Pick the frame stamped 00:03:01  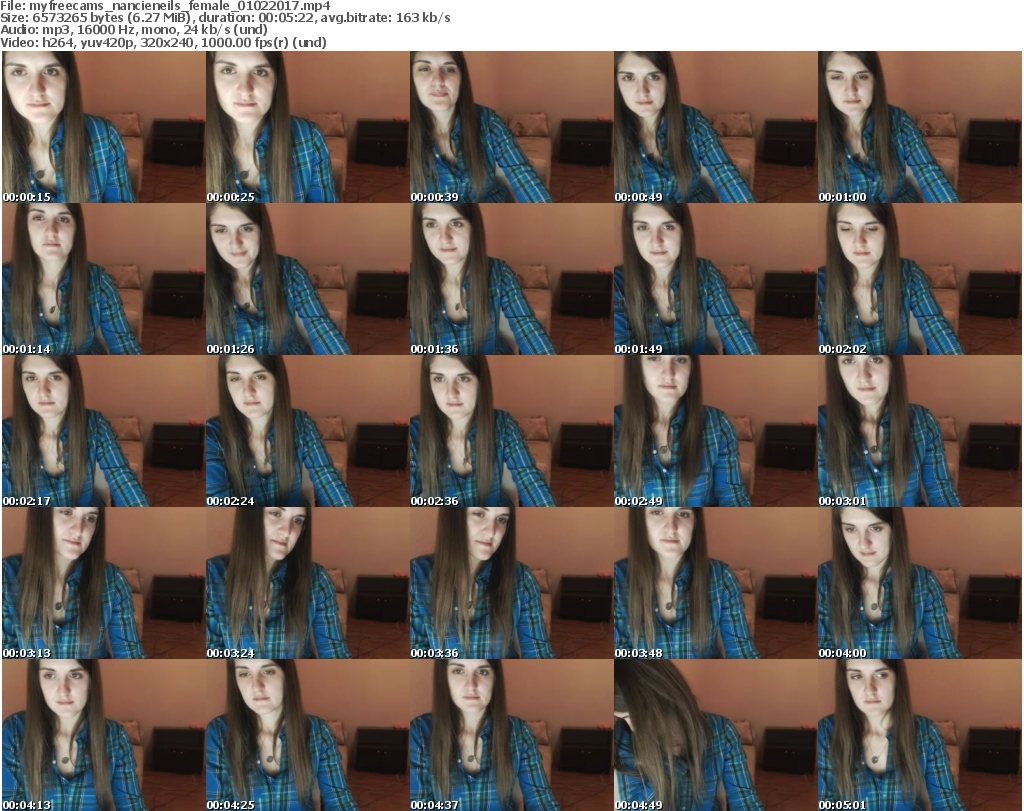click(x=920, y=431)
